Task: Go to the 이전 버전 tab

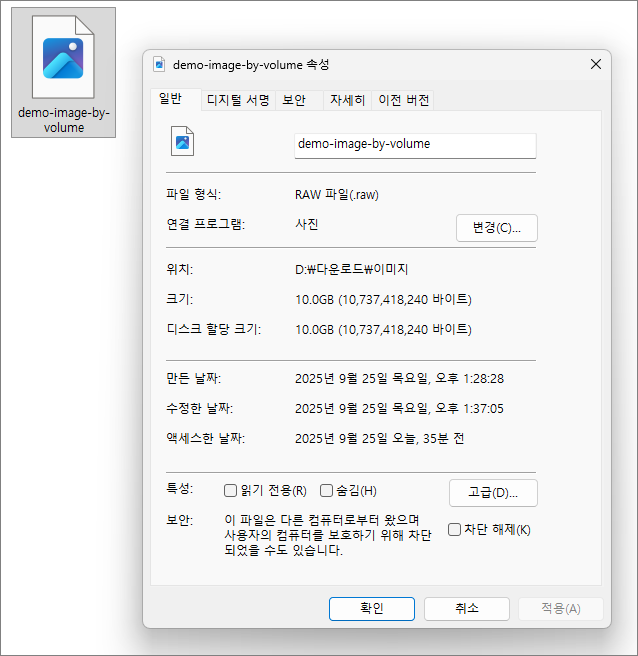Action: tap(404, 100)
